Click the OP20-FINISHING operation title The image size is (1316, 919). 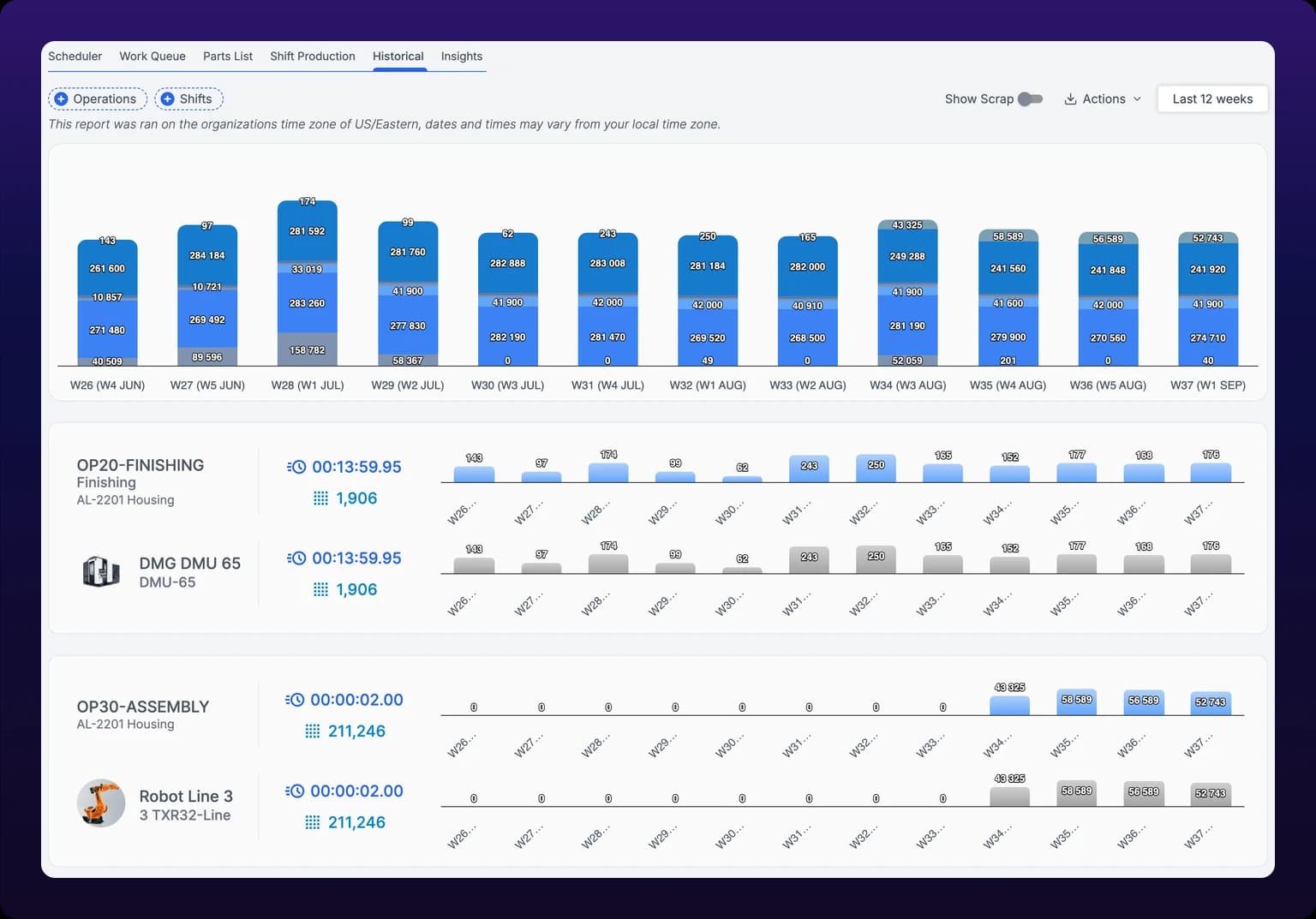141,465
